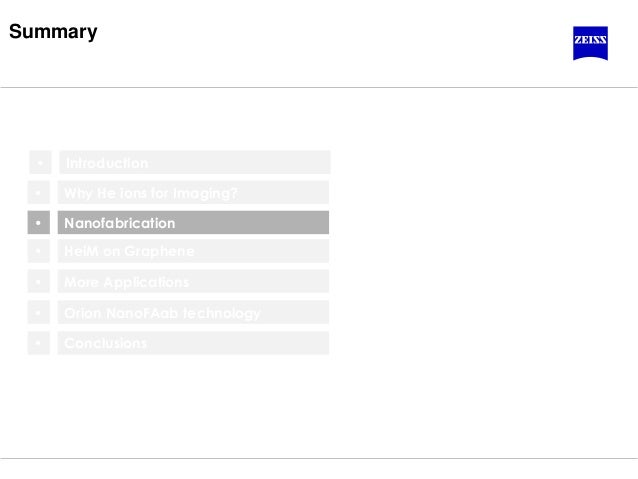Select the bullet box beside More Applications
Image resolution: width=638 pixels, height=479 pixels.
39,281
